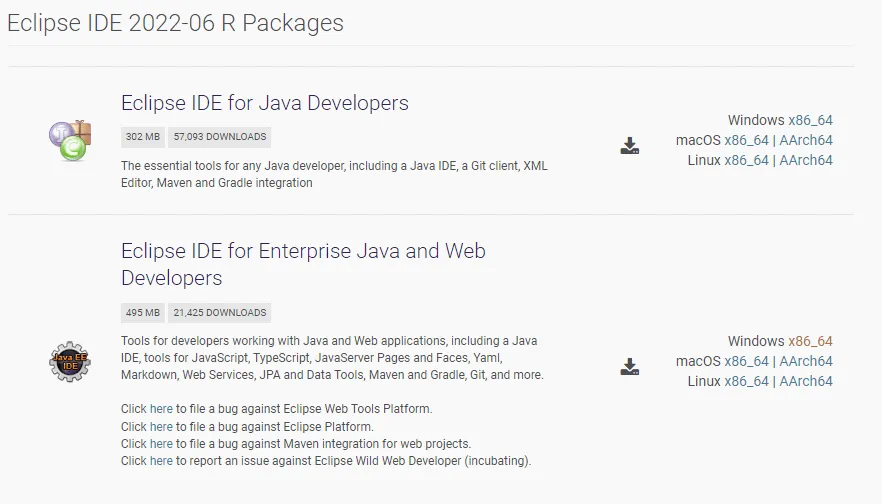Image resolution: width=882 pixels, height=504 pixels.
Task: Click the Java Developers essential tools description text
Action: (x=334, y=174)
